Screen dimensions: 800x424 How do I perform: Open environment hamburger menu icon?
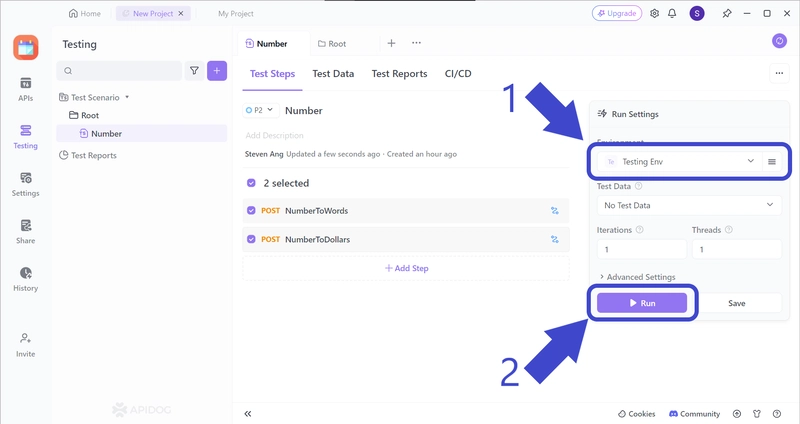pos(772,162)
